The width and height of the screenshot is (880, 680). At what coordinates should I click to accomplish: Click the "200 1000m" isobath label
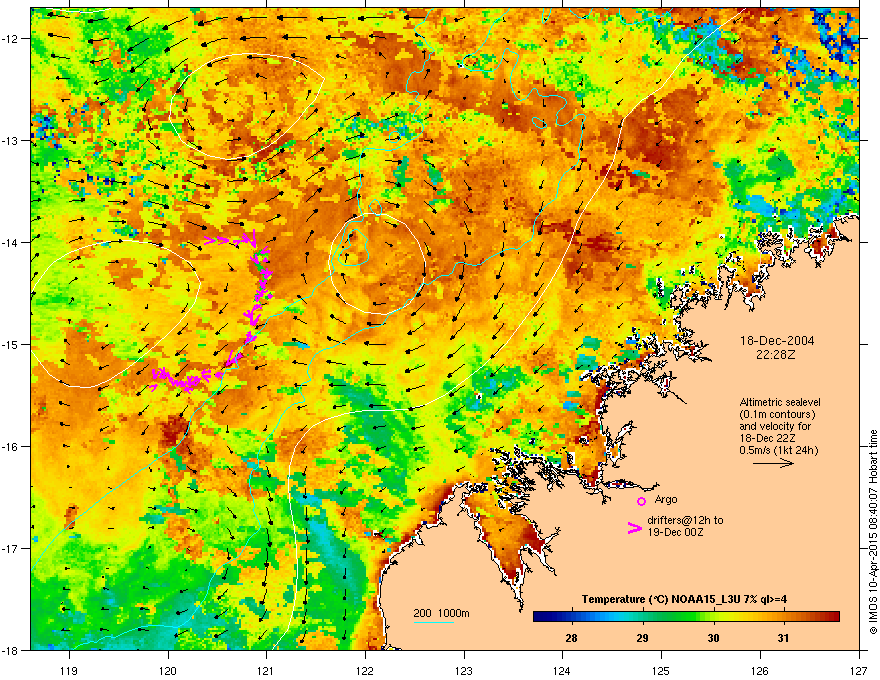(x=441, y=613)
